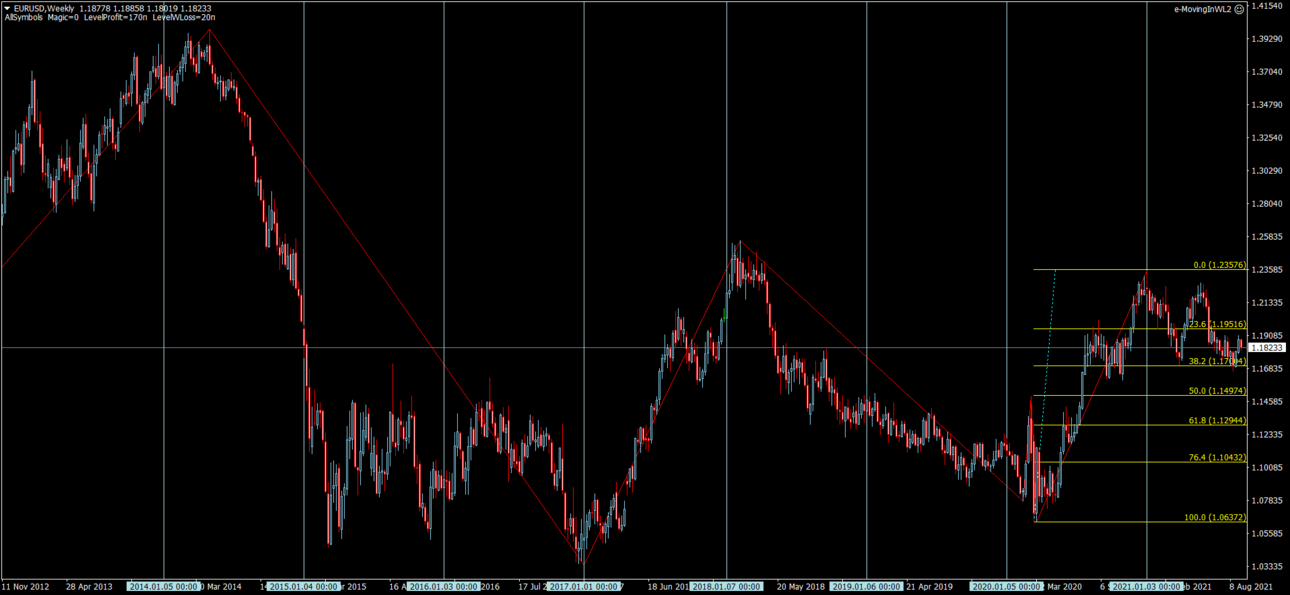
Task: Click the AllSymbols Magic=0 LevelProfit=170n info line
Action: click(109, 18)
